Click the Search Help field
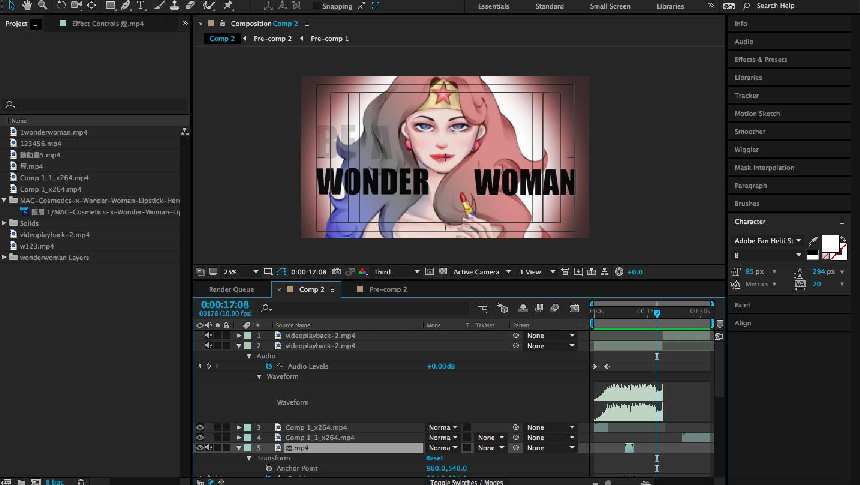The width and height of the screenshot is (860, 485). (775, 5)
